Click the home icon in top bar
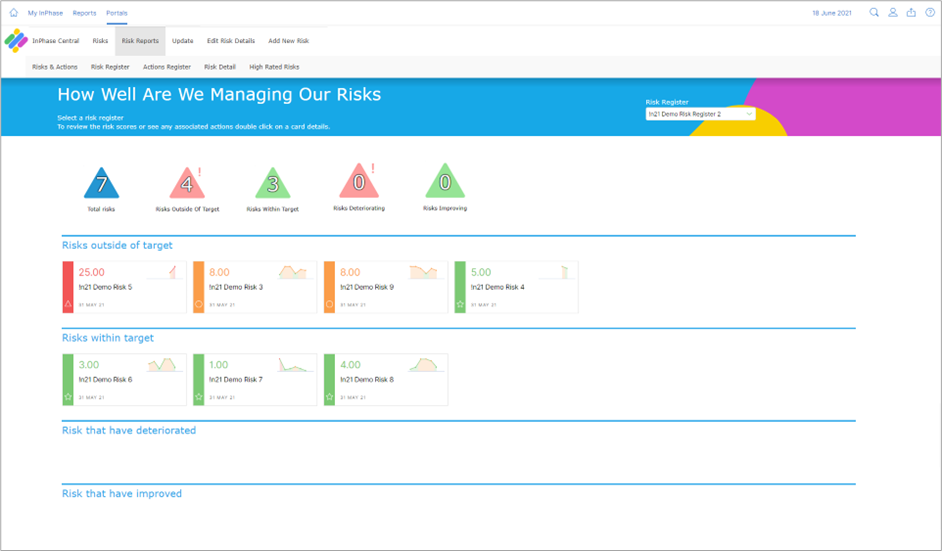 click(13, 13)
